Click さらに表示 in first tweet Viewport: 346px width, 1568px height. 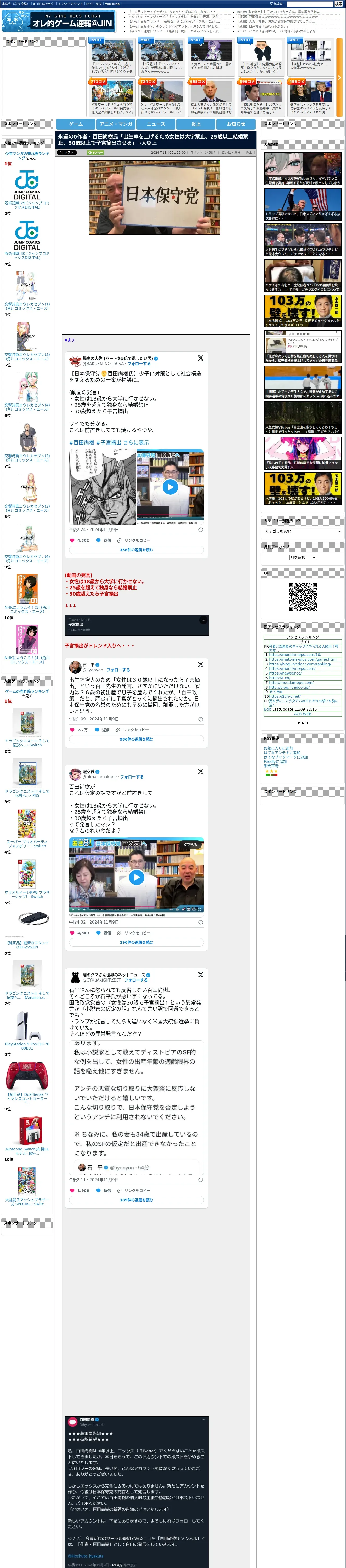(x=136, y=442)
